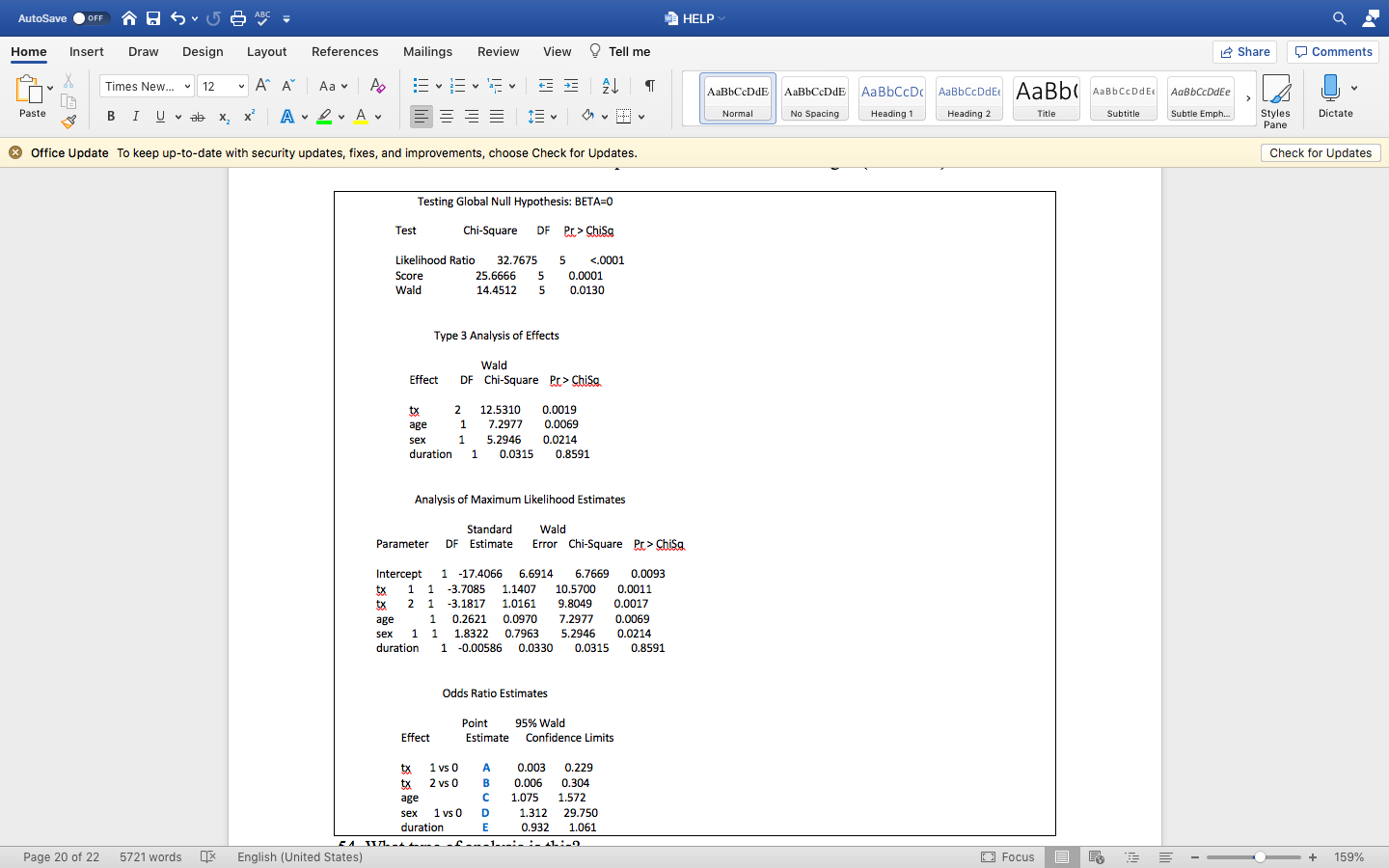Click the Share button
The height and width of the screenshot is (868, 1389).
click(1245, 52)
